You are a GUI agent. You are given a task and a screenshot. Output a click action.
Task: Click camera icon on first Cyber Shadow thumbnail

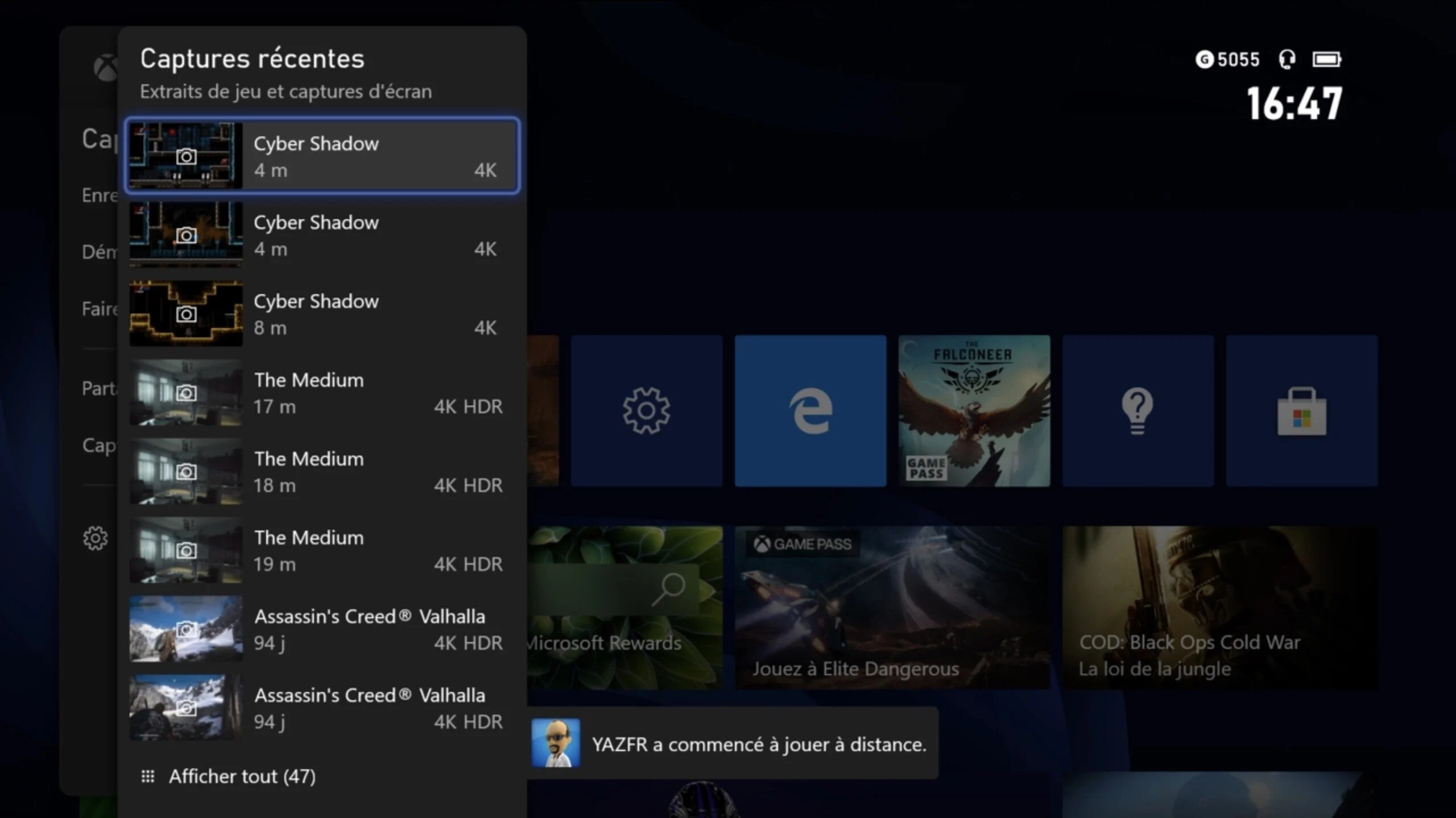pos(186,156)
